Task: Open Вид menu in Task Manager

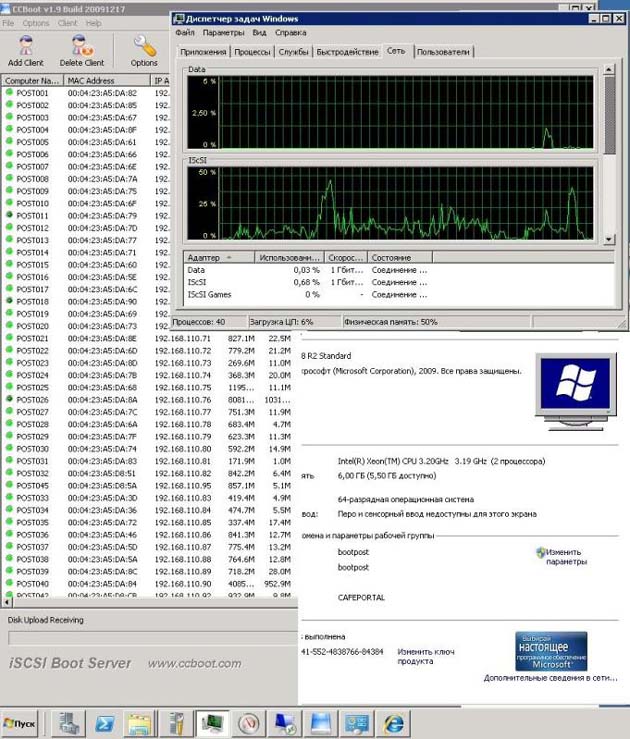Action: [x=259, y=33]
